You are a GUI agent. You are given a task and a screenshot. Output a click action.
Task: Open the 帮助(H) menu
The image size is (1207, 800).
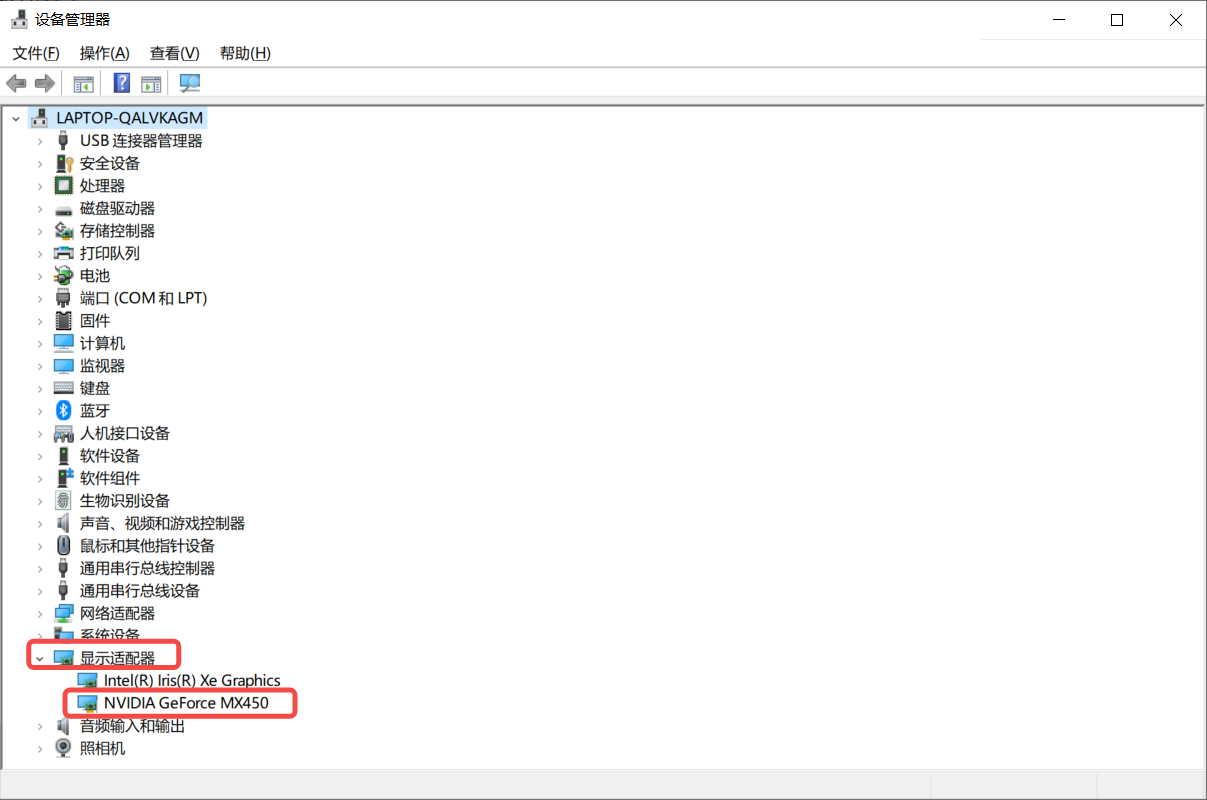pyautogui.click(x=245, y=53)
